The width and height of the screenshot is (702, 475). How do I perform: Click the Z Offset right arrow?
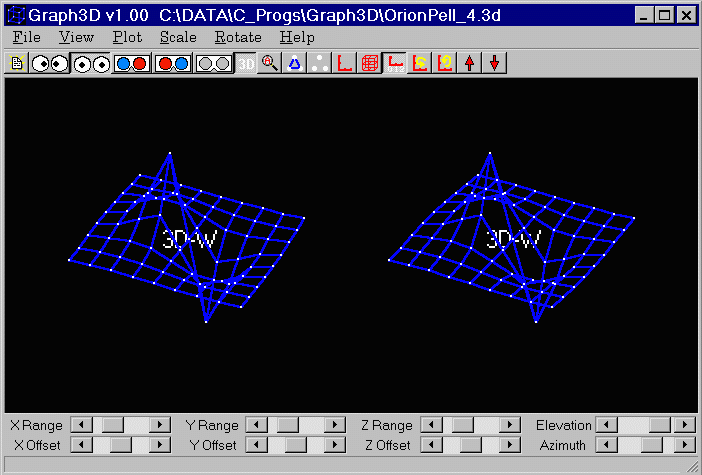510,445
